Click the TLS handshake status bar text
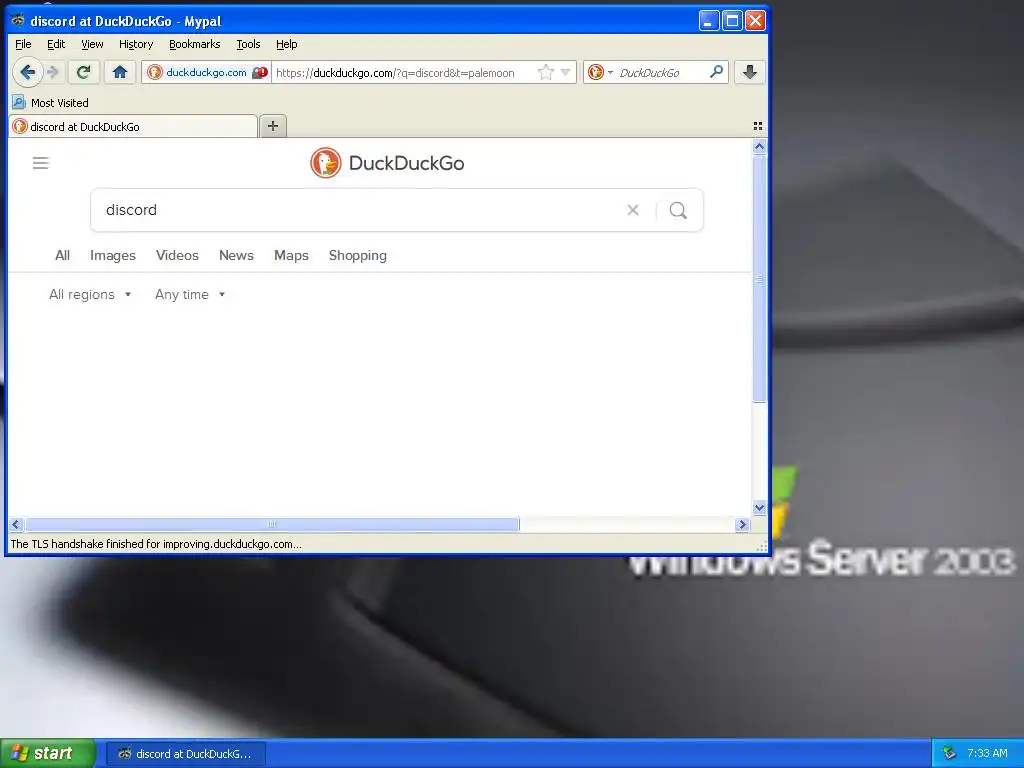The image size is (1024, 768). pyautogui.click(x=156, y=543)
